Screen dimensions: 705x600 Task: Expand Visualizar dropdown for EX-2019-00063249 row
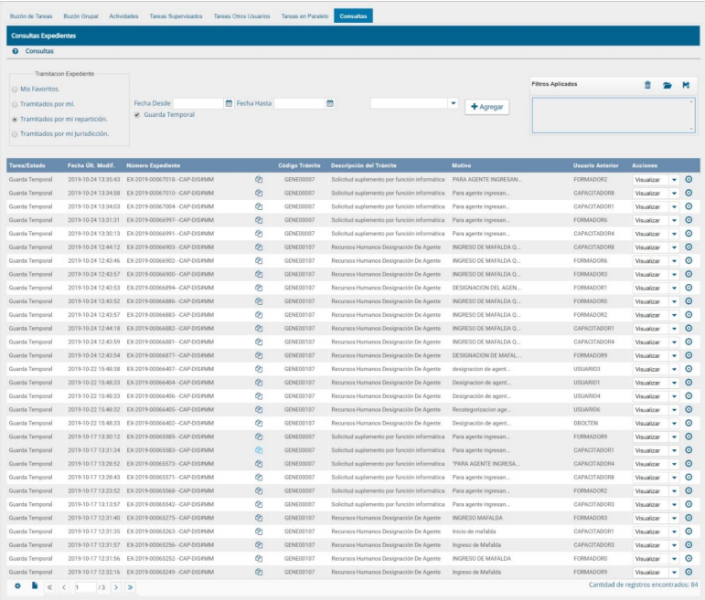click(x=674, y=571)
